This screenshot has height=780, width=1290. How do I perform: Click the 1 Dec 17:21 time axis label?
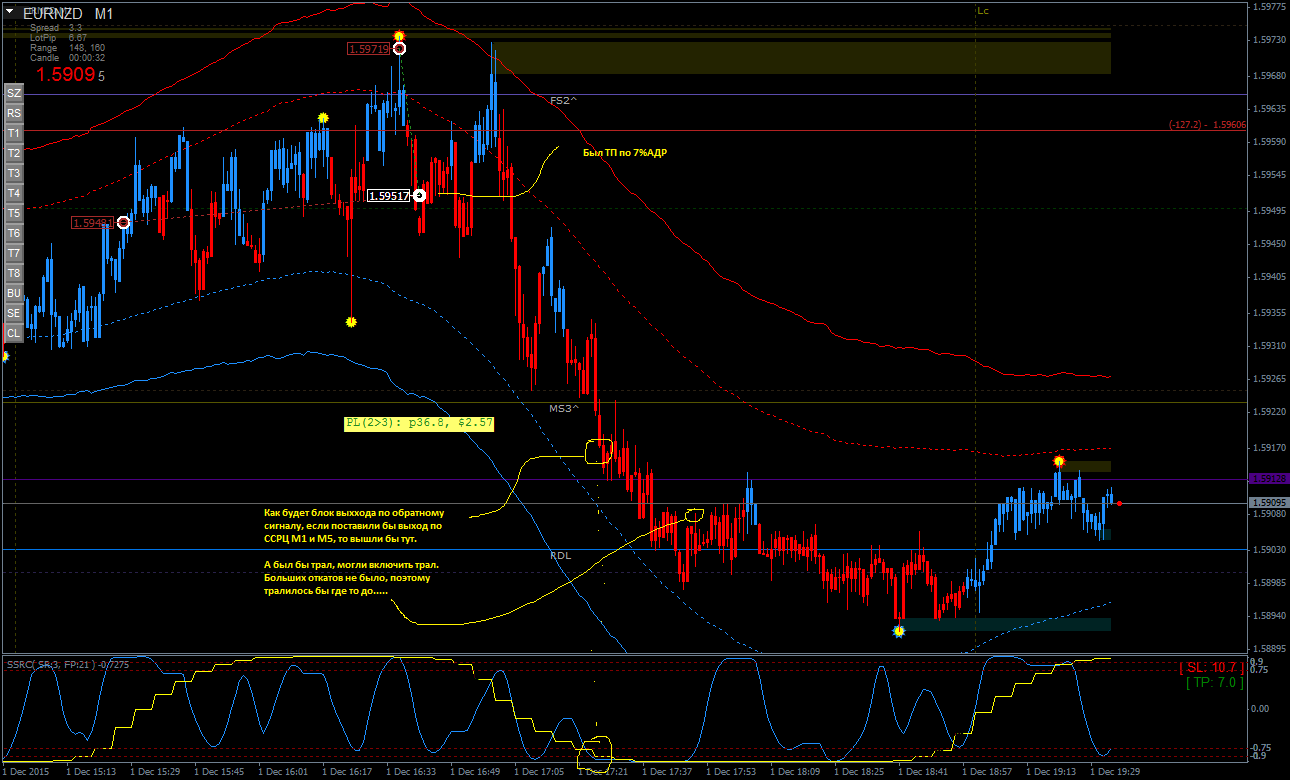[x=603, y=772]
